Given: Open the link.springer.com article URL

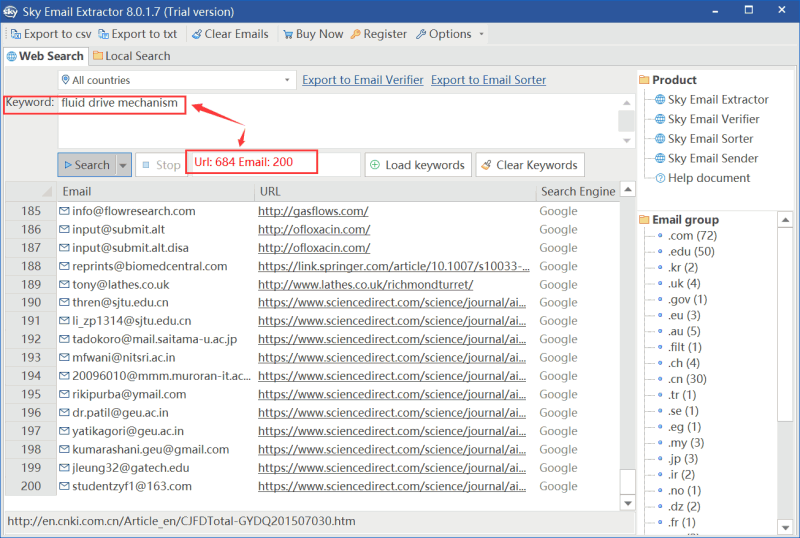Looking at the screenshot, I should pyautogui.click(x=393, y=266).
